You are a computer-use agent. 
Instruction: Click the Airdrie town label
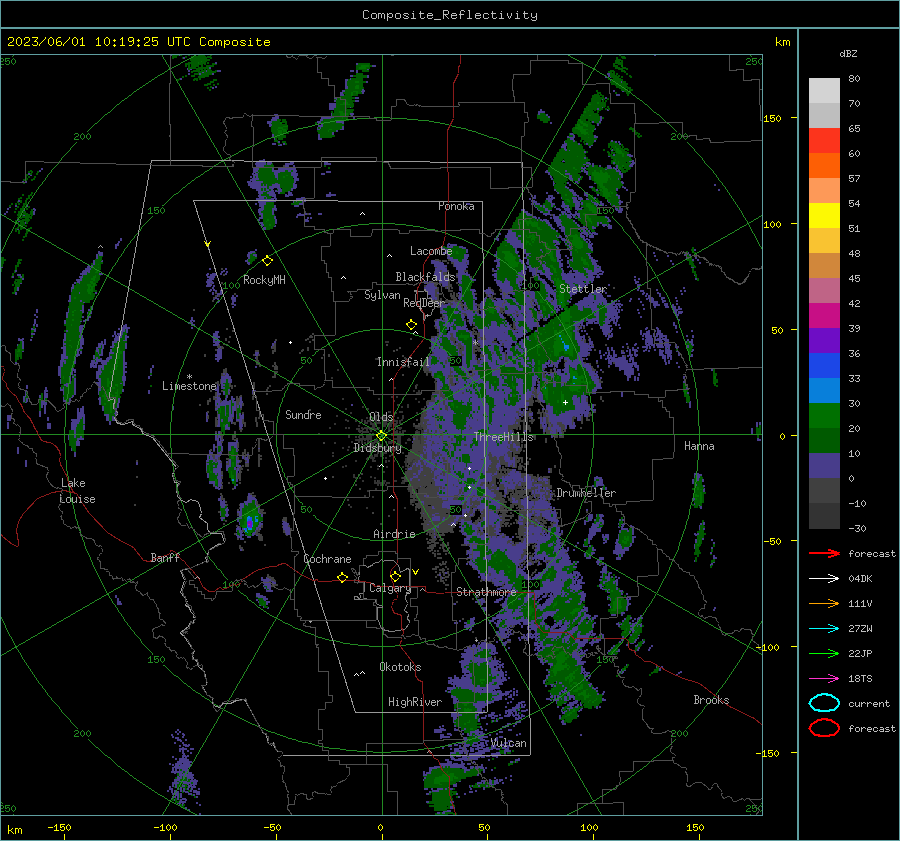(x=394, y=534)
